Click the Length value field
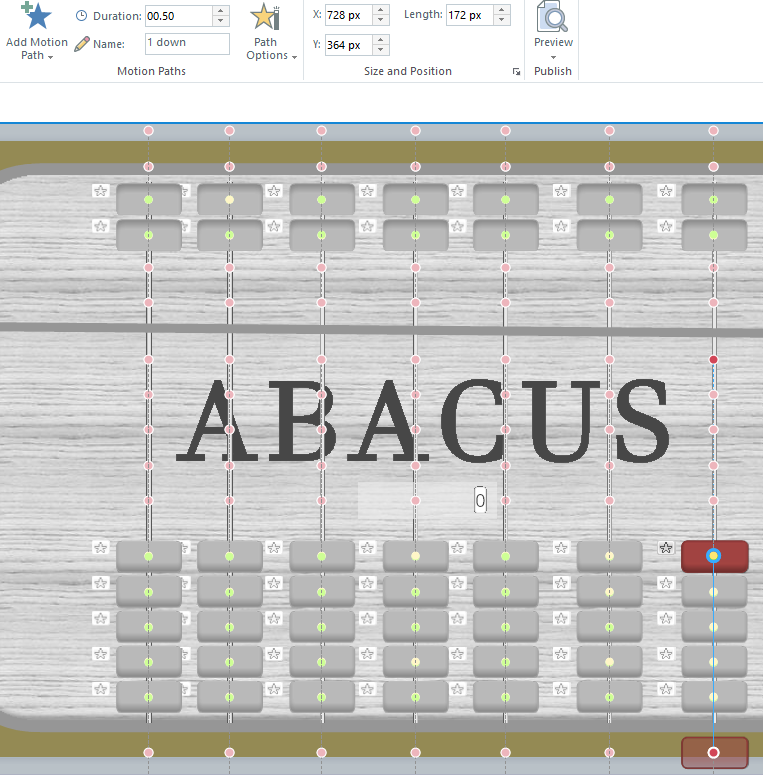Image resolution: width=763 pixels, height=779 pixels. (x=468, y=15)
